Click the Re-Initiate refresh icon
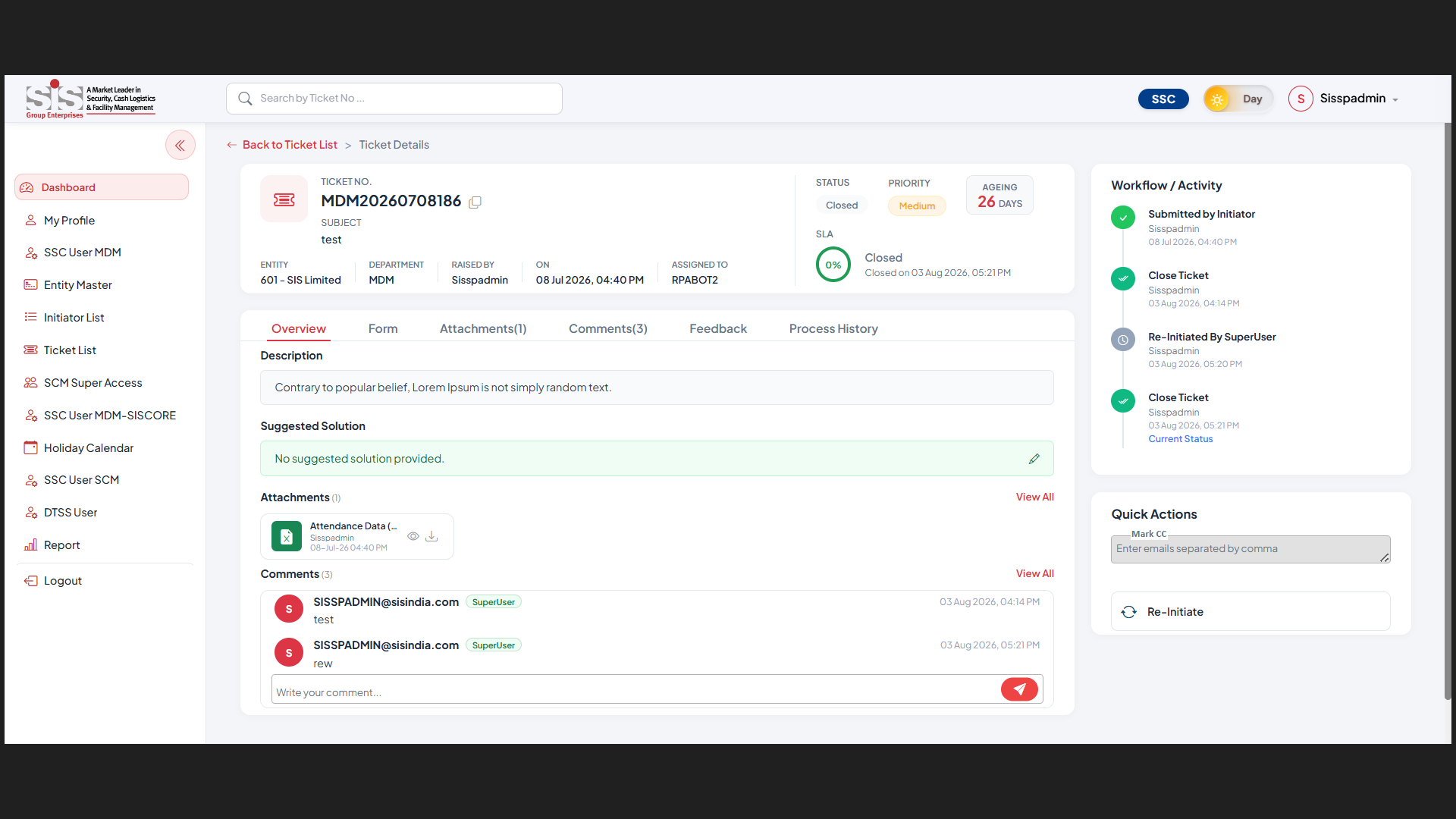This screenshot has height=819, width=1456. pos(1129,612)
